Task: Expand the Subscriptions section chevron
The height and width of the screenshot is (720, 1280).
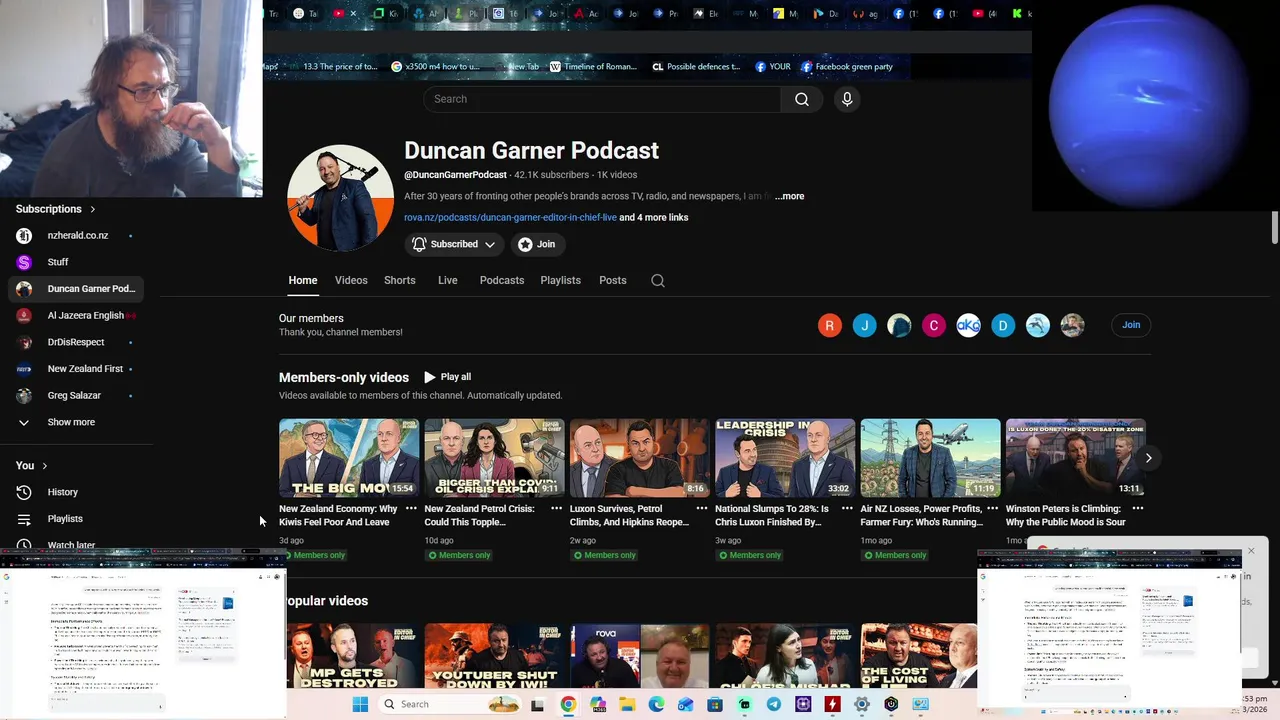Action: point(93,209)
